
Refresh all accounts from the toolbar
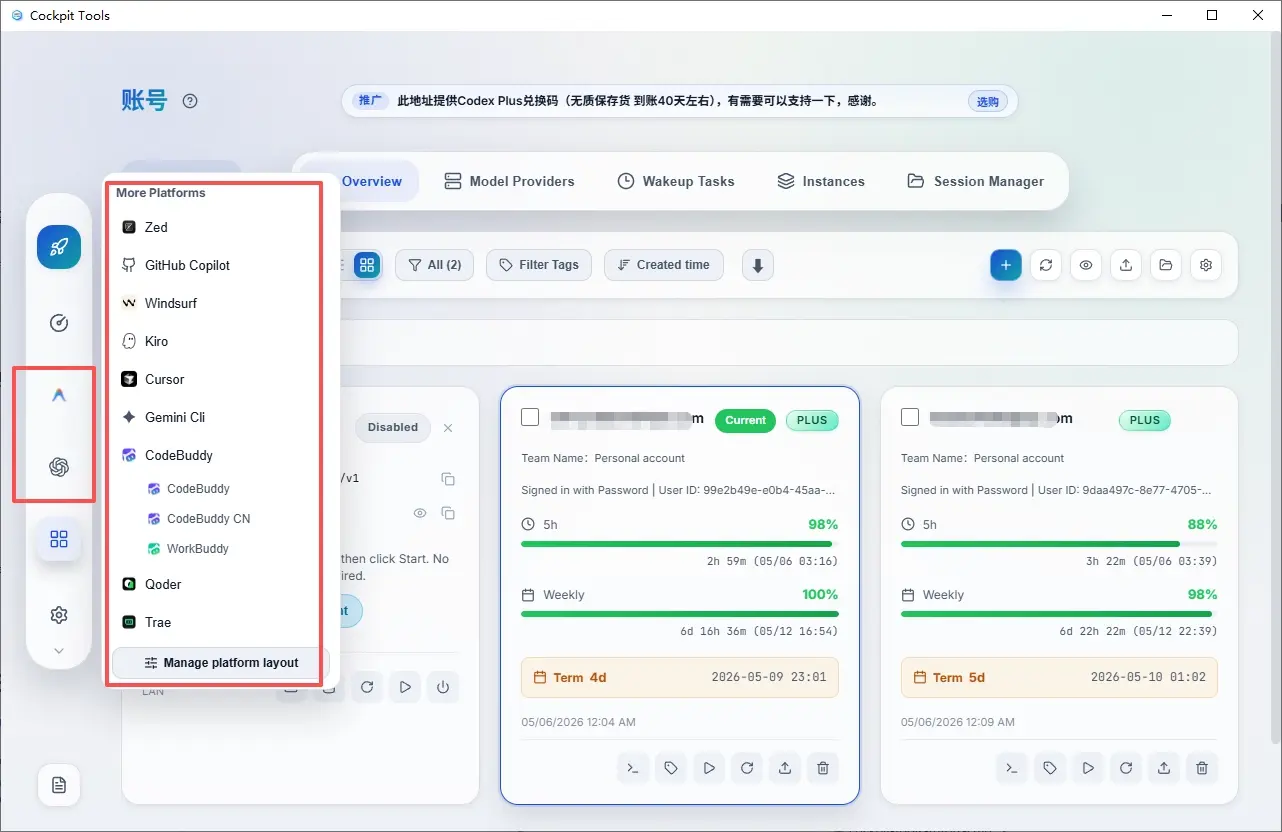[x=1046, y=265]
